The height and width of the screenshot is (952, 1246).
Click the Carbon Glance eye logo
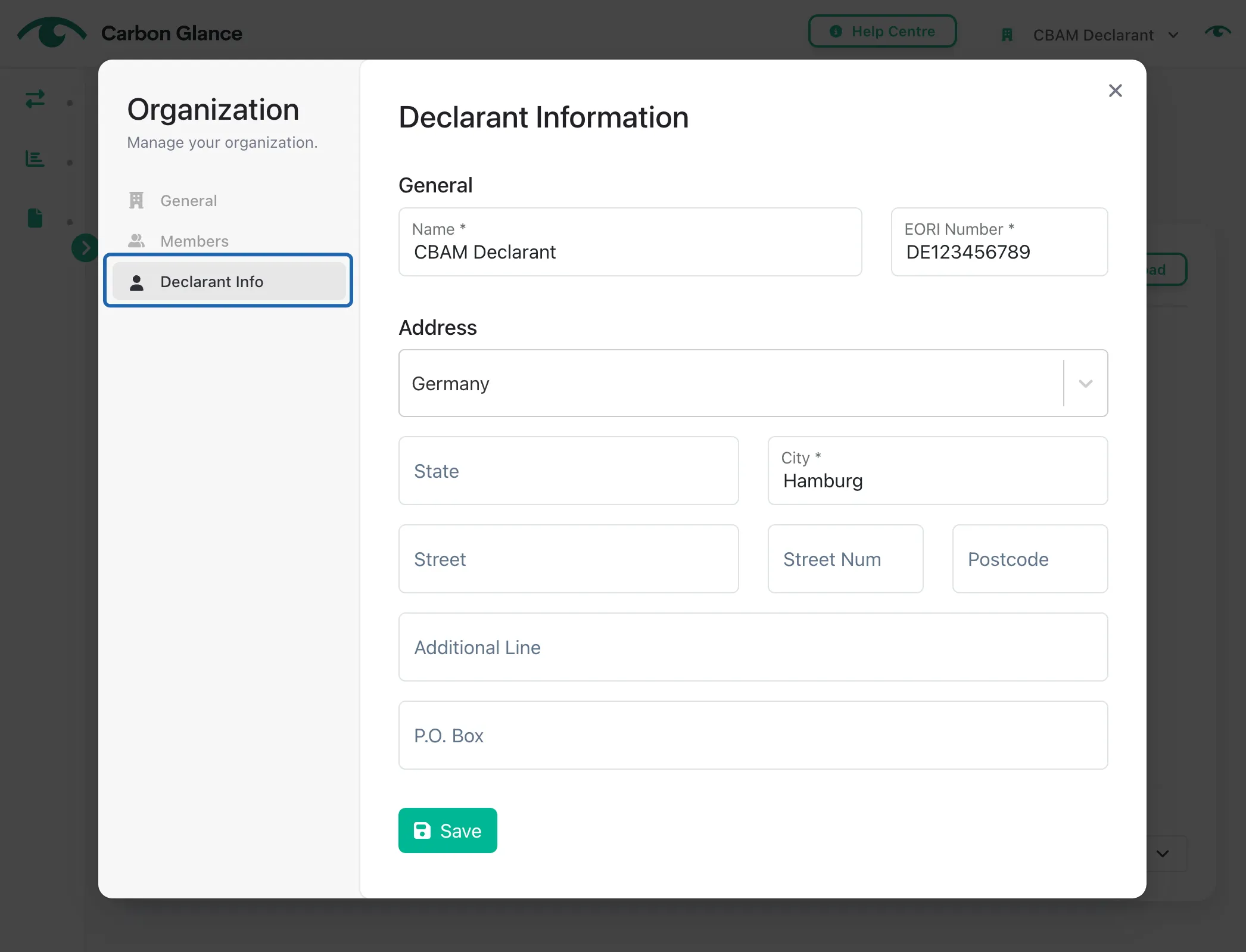[x=52, y=32]
